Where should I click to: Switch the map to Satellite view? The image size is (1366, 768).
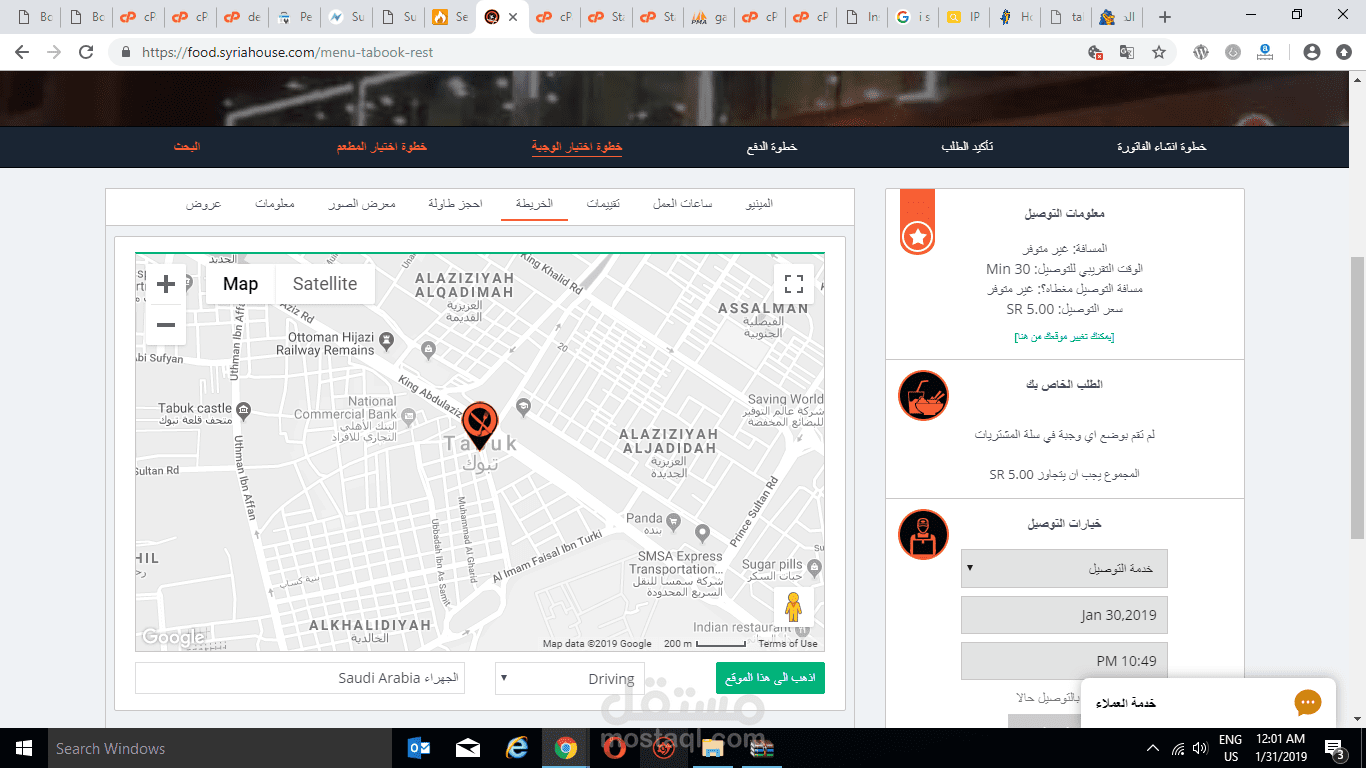pyautogui.click(x=325, y=284)
